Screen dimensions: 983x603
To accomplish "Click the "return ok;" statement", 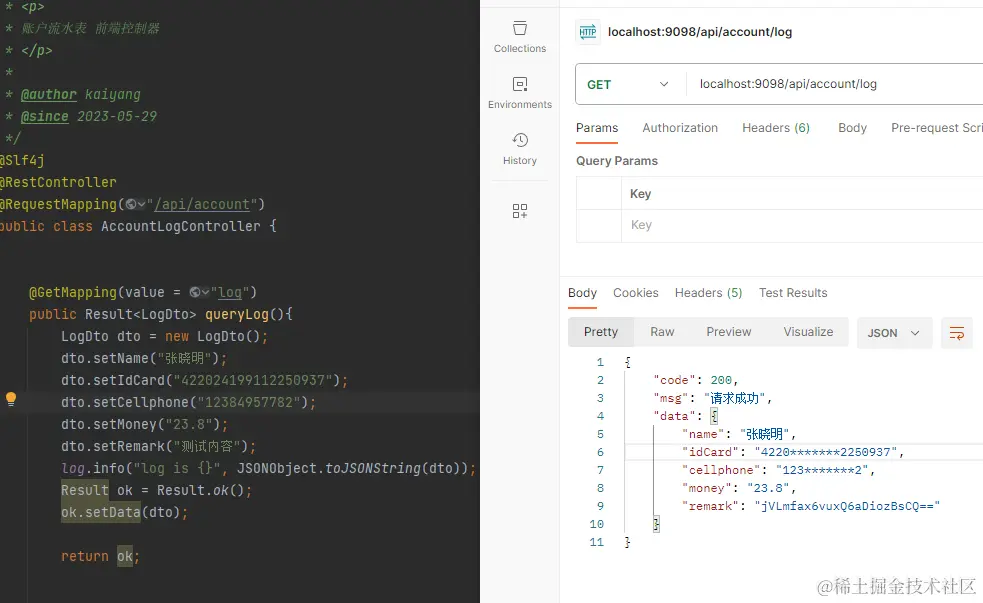I will (100, 556).
